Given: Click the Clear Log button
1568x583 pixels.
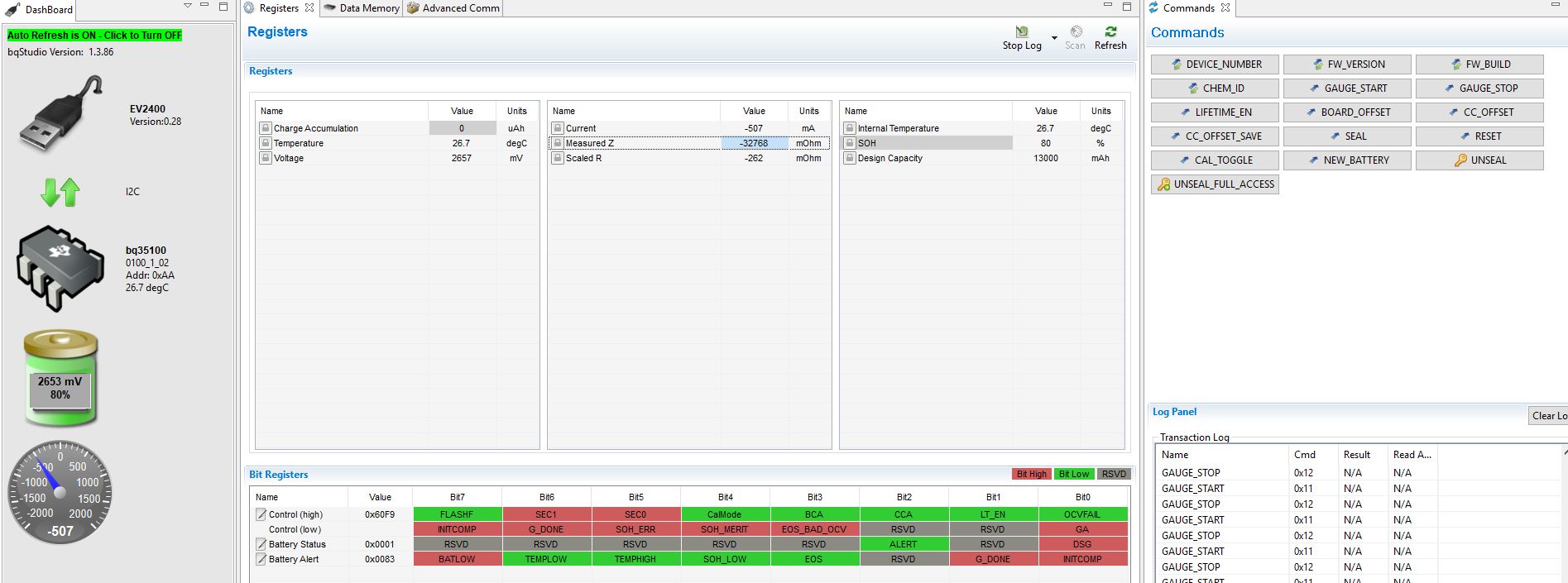Looking at the screenshot, I should [x=1547, y=416].
